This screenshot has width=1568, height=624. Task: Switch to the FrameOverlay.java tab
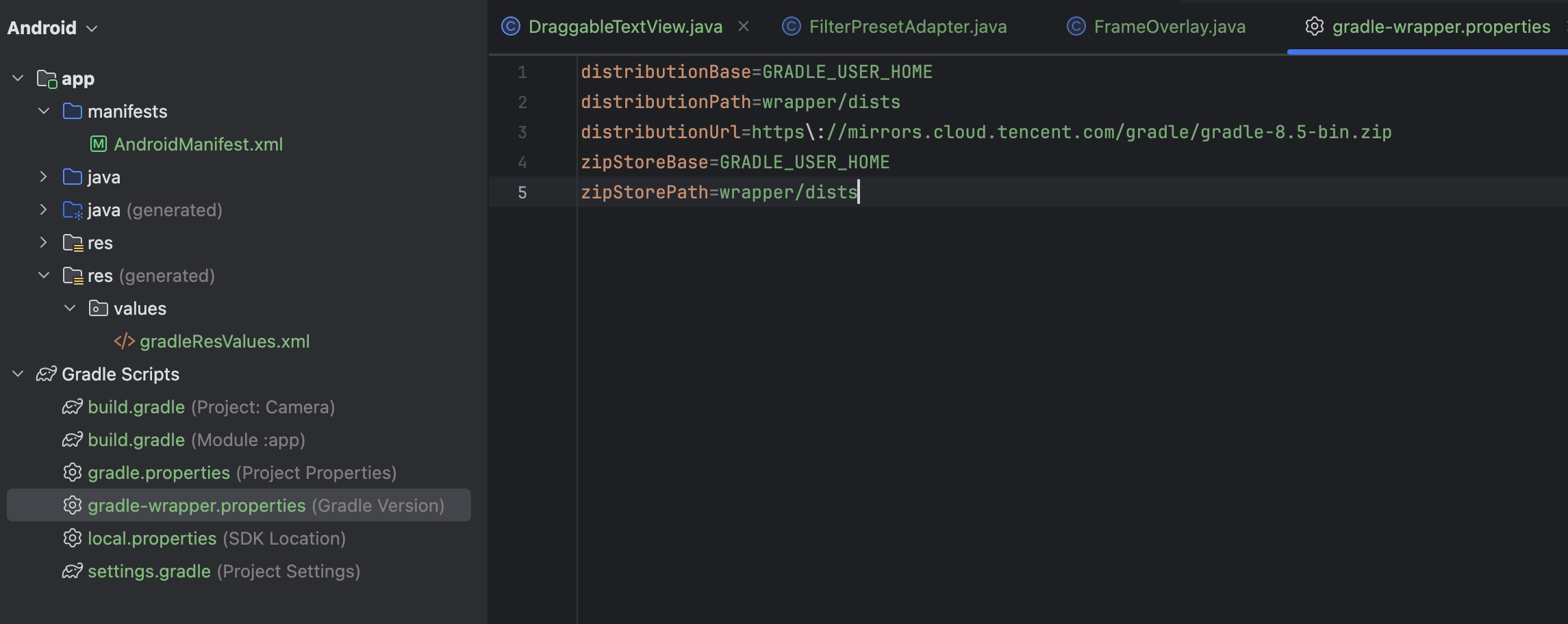pyautogui.click(x=1169, y=27)
